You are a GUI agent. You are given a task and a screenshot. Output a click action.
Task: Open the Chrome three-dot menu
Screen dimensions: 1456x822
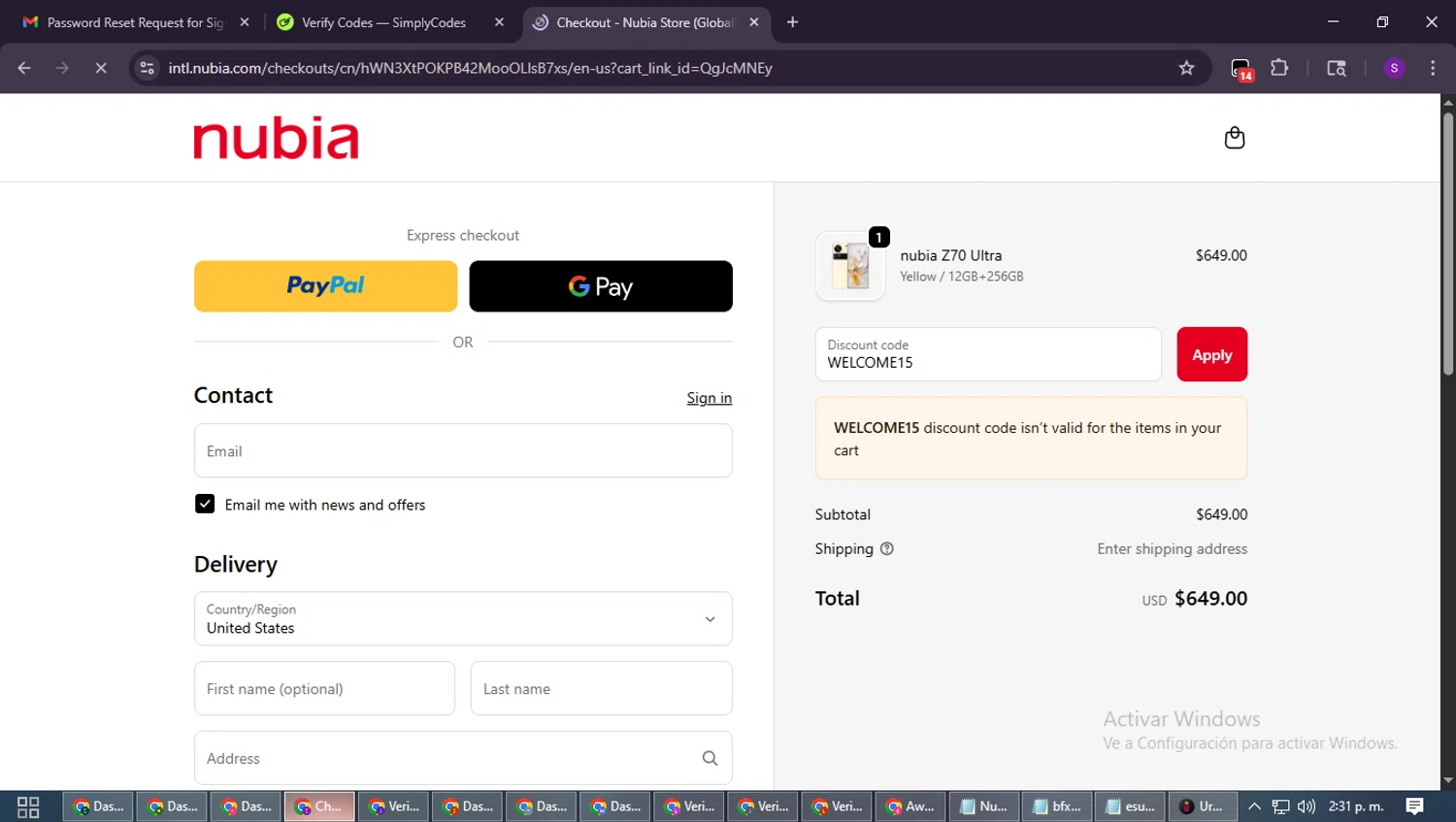coord(1433,68)
